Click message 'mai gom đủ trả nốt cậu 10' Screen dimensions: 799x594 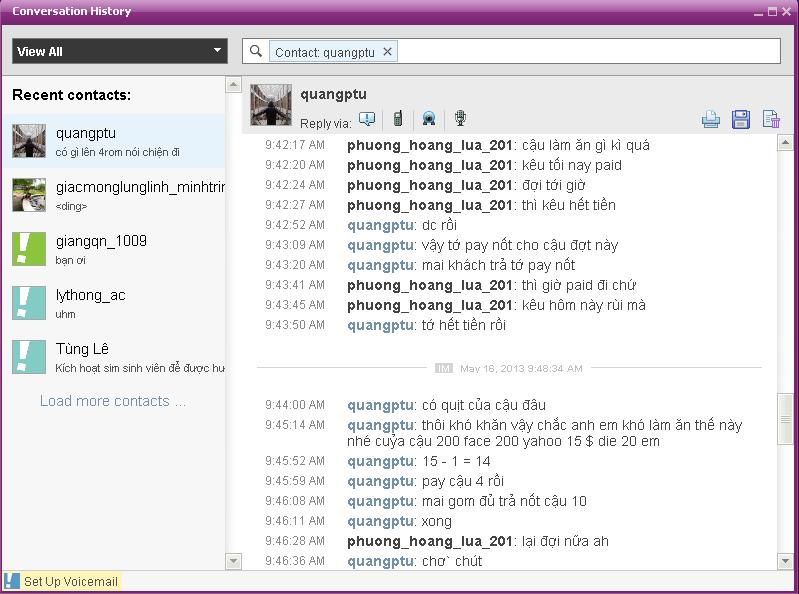(504, 501)
